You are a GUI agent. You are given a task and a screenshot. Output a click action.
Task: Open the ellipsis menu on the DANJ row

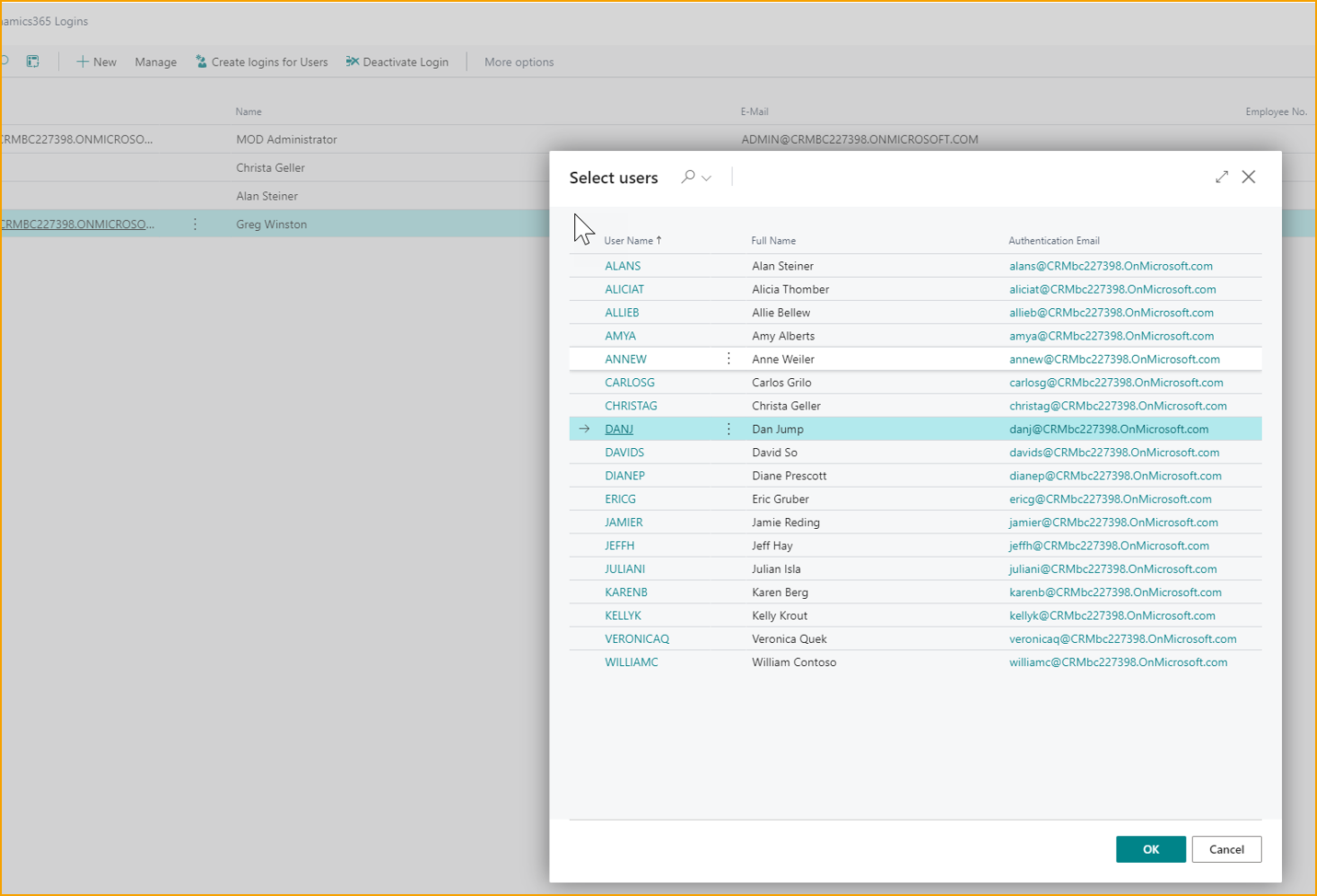pos(728,429)
